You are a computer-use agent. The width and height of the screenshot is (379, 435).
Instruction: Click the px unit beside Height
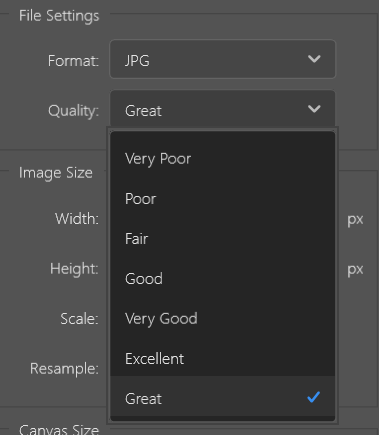355,270
